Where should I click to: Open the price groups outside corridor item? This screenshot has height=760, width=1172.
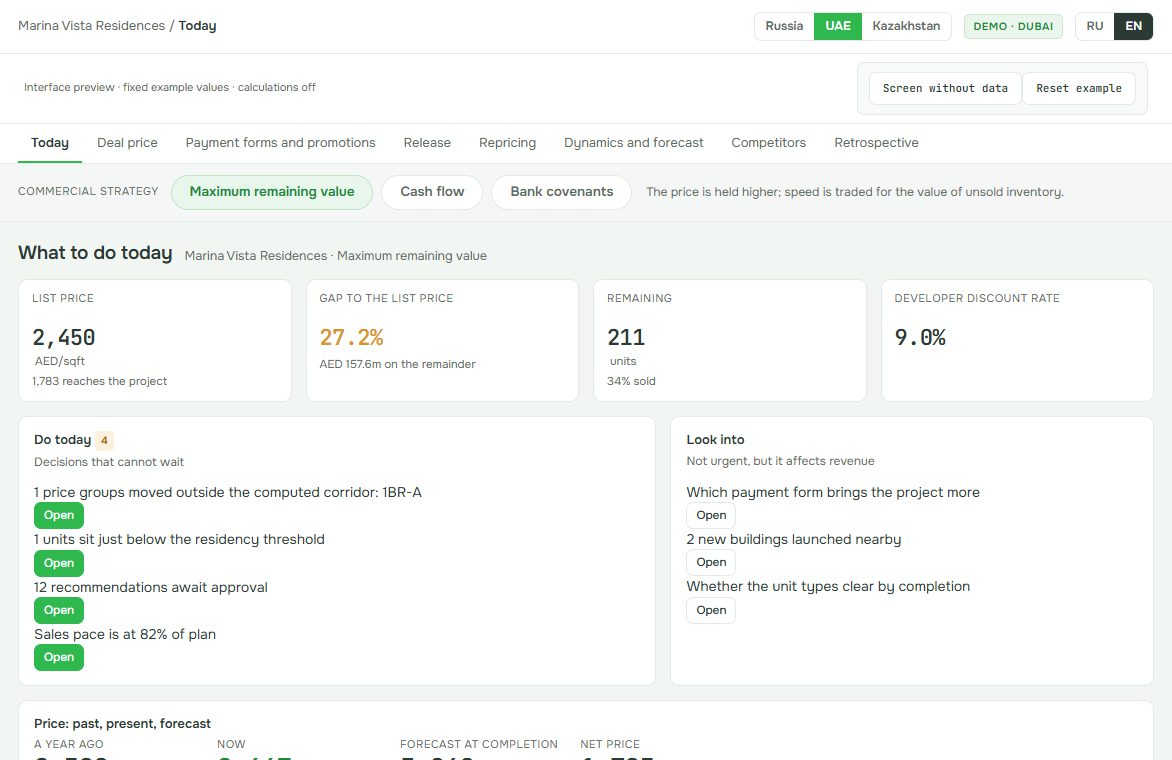coord(59,516)
